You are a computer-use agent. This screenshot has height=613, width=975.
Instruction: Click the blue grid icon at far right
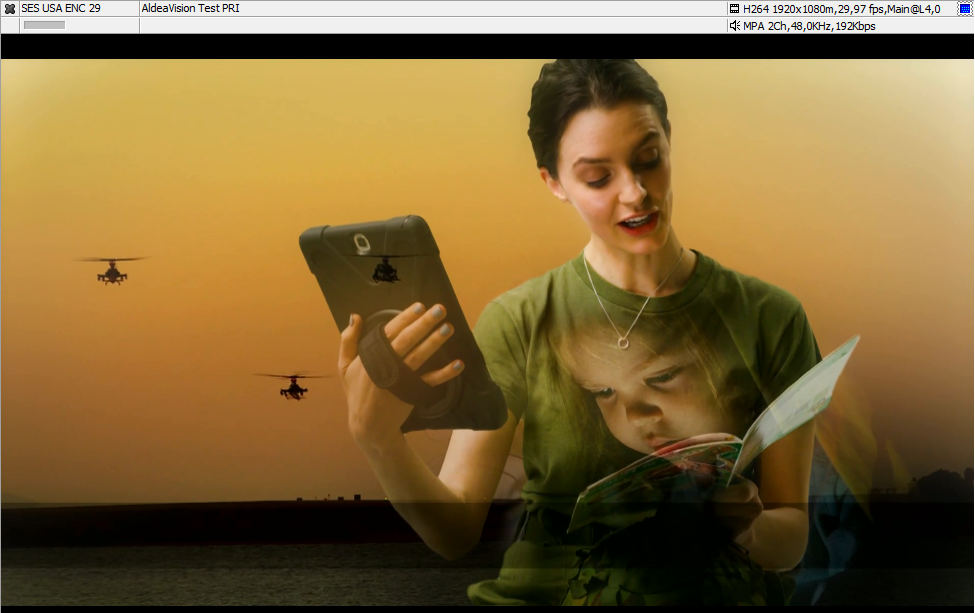point(965,9)
